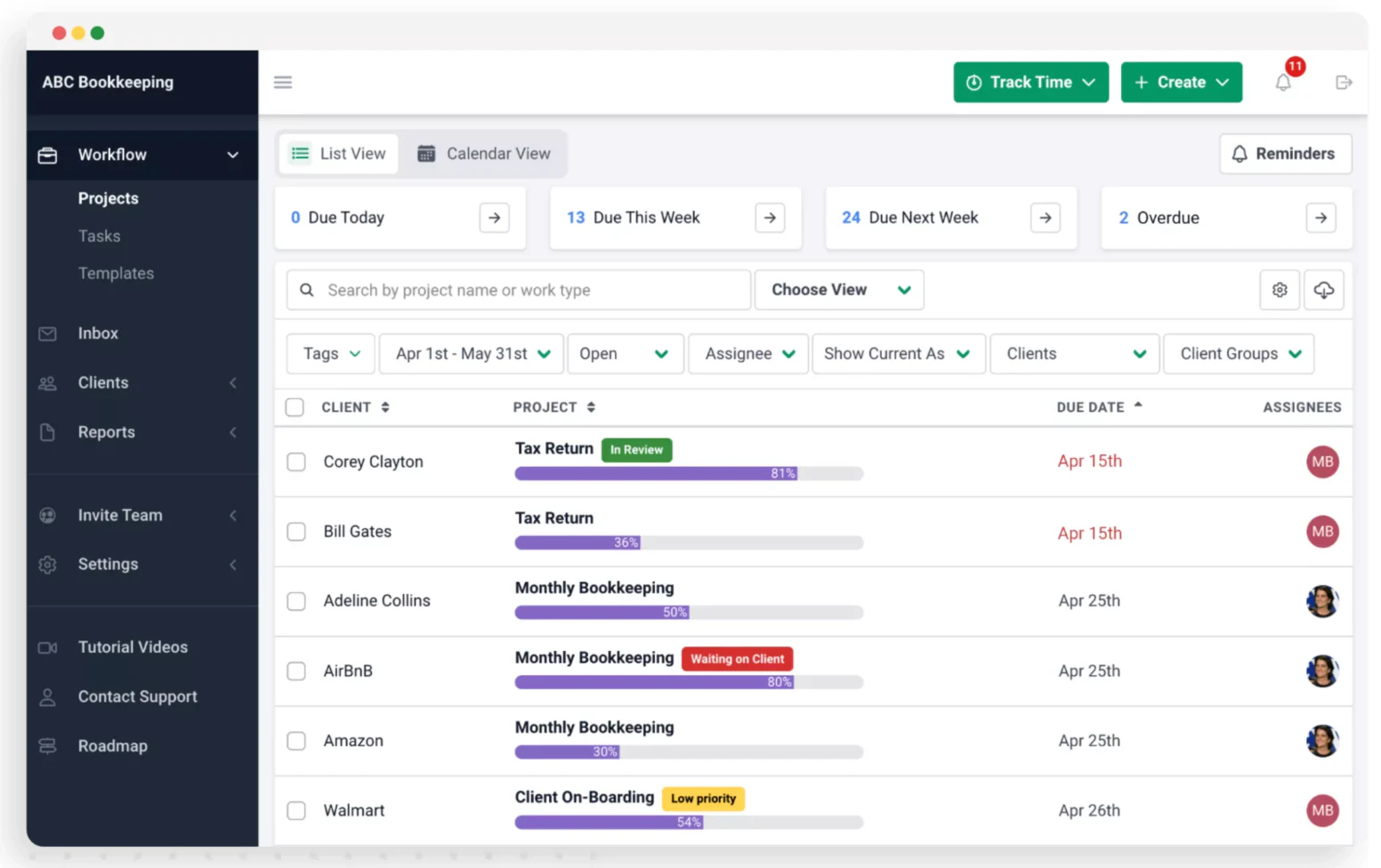The width and height of the screenshot is (1381, 868).
Task: Check the Adeline Collins row checkbox
Action: [x=296, y=602]
